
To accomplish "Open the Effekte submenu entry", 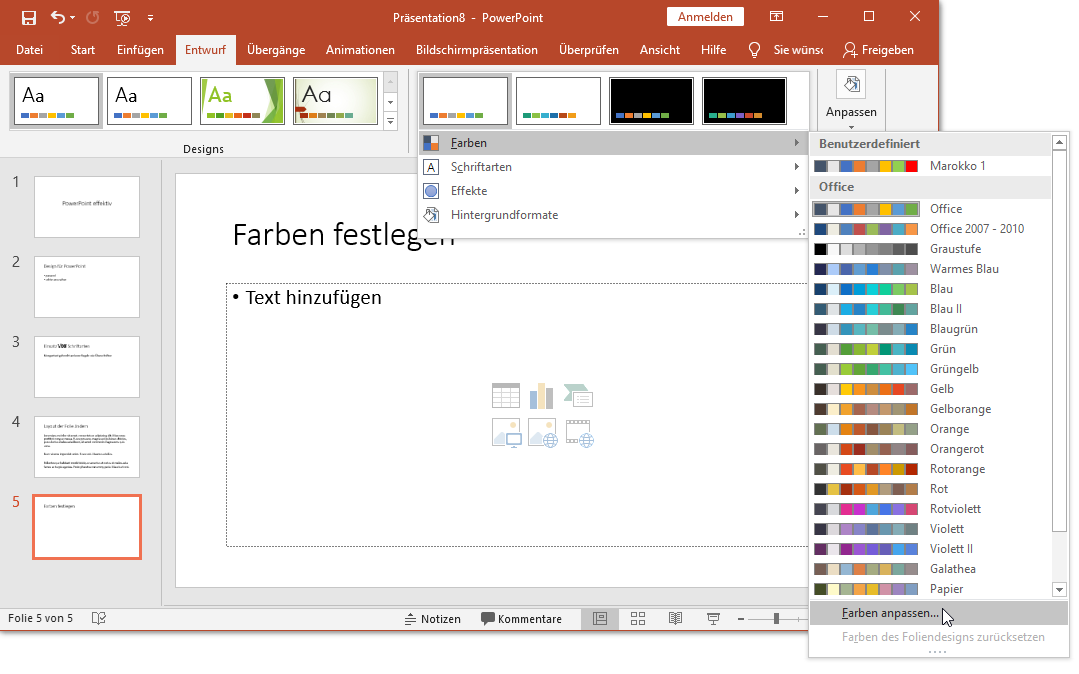I will coord(612,191).
